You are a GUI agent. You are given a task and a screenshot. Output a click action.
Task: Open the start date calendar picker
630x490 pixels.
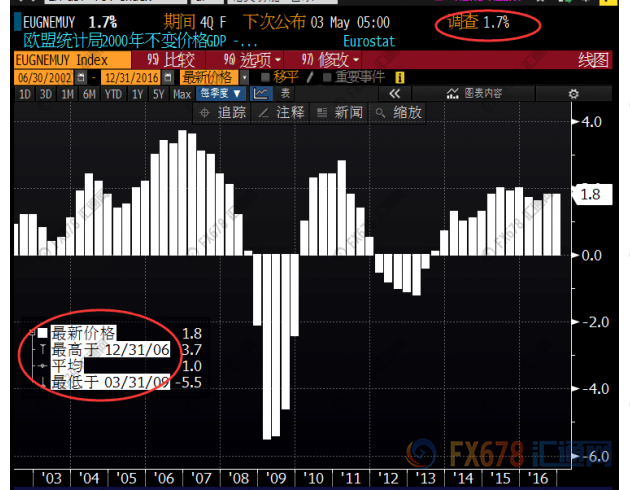tap(81, 77)
